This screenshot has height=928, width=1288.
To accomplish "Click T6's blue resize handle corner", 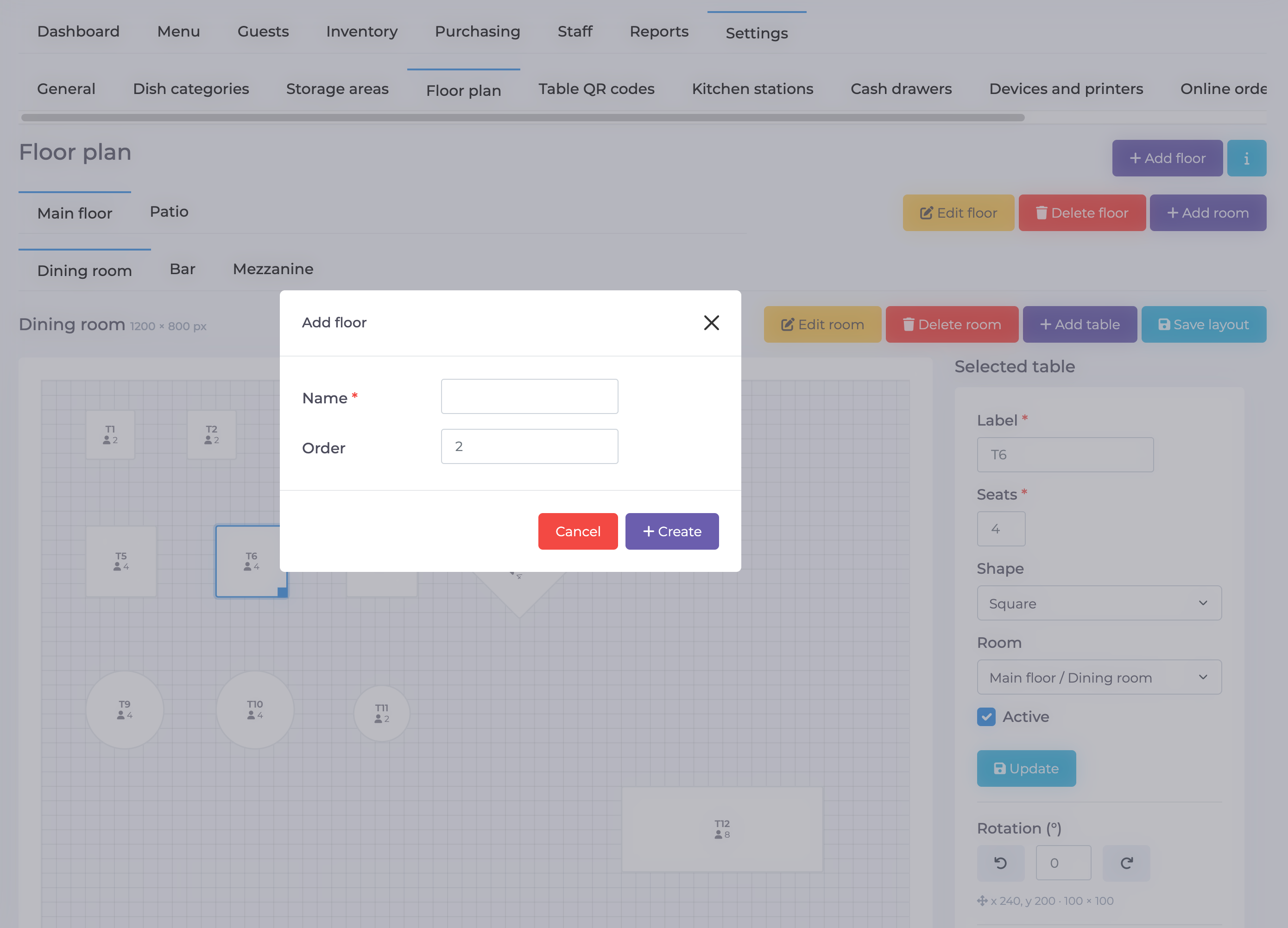I will (282, 592).
